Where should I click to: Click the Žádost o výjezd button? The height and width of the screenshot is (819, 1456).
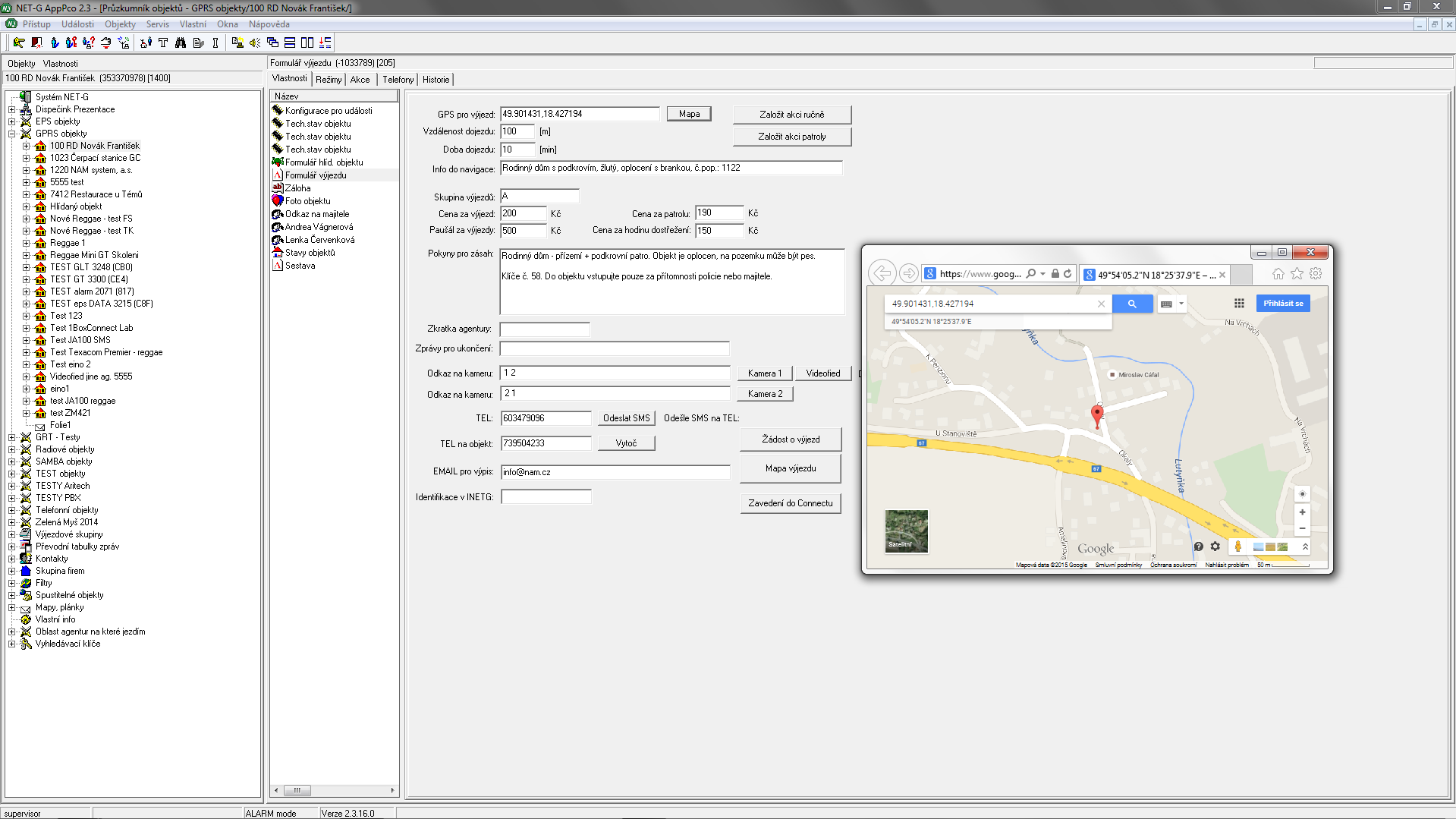click(x=790, y=439)
